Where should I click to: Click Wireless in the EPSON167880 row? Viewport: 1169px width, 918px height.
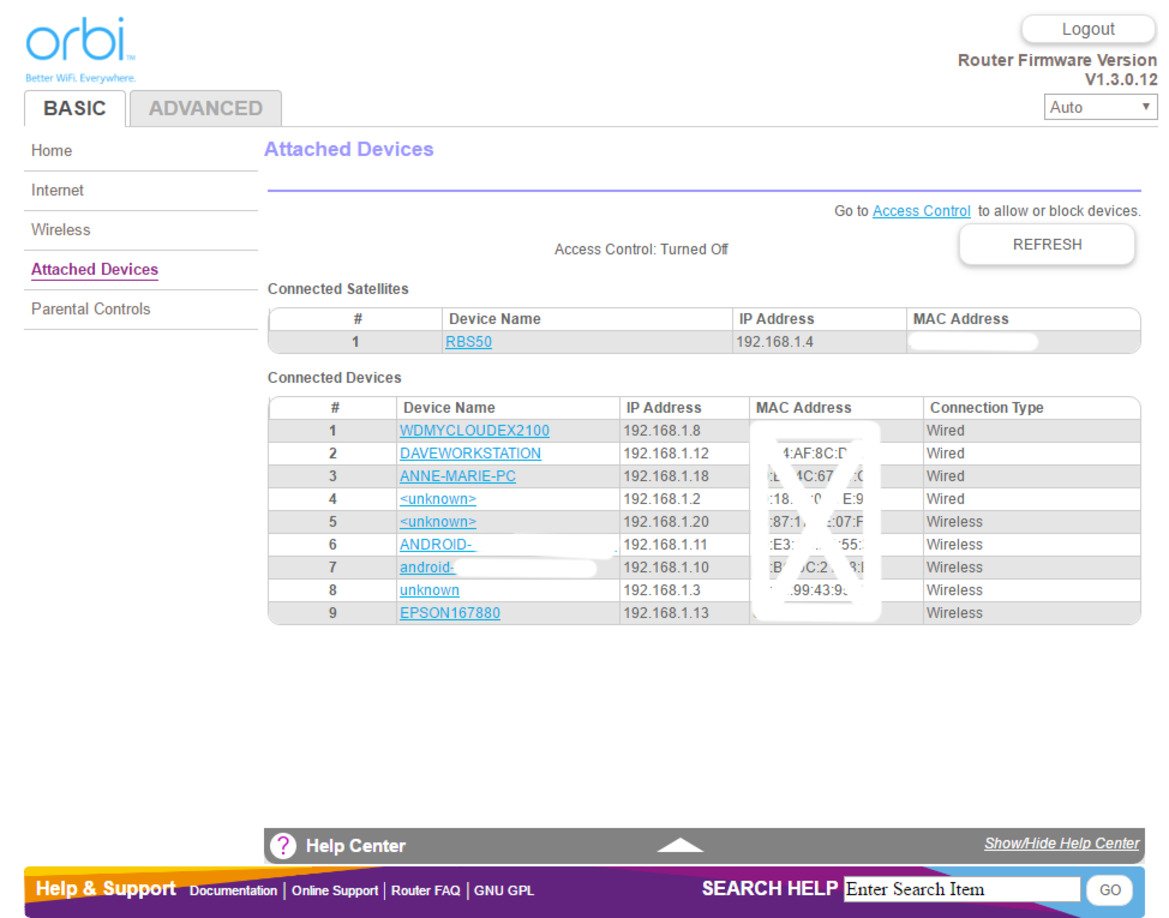coord(954,613)
